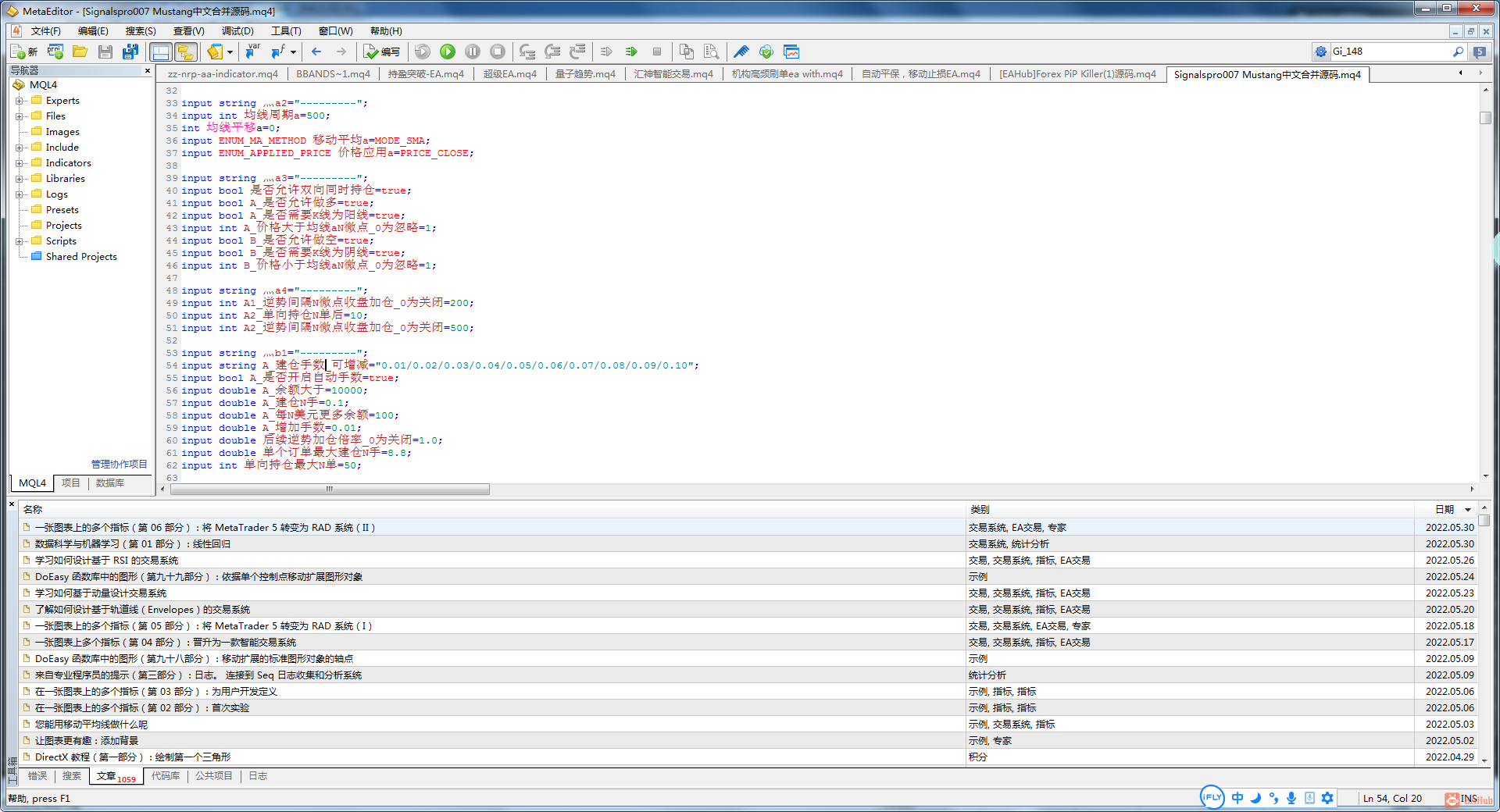1500x812 pixels.
Task: Focus the Gi_148 search field
Action: [x=1390, y=52]
